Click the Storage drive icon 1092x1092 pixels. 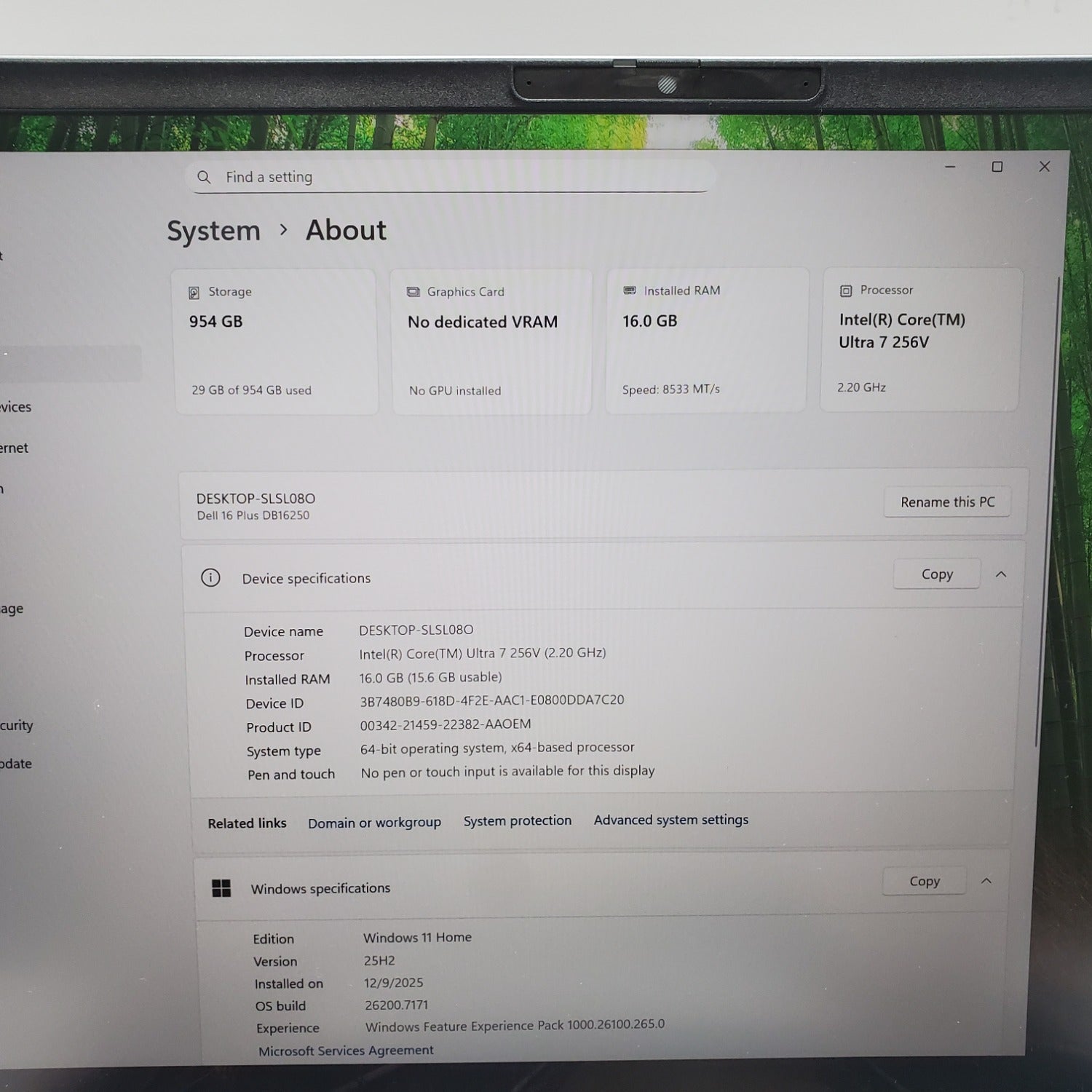pyautogui.click(x=194, y=293)
